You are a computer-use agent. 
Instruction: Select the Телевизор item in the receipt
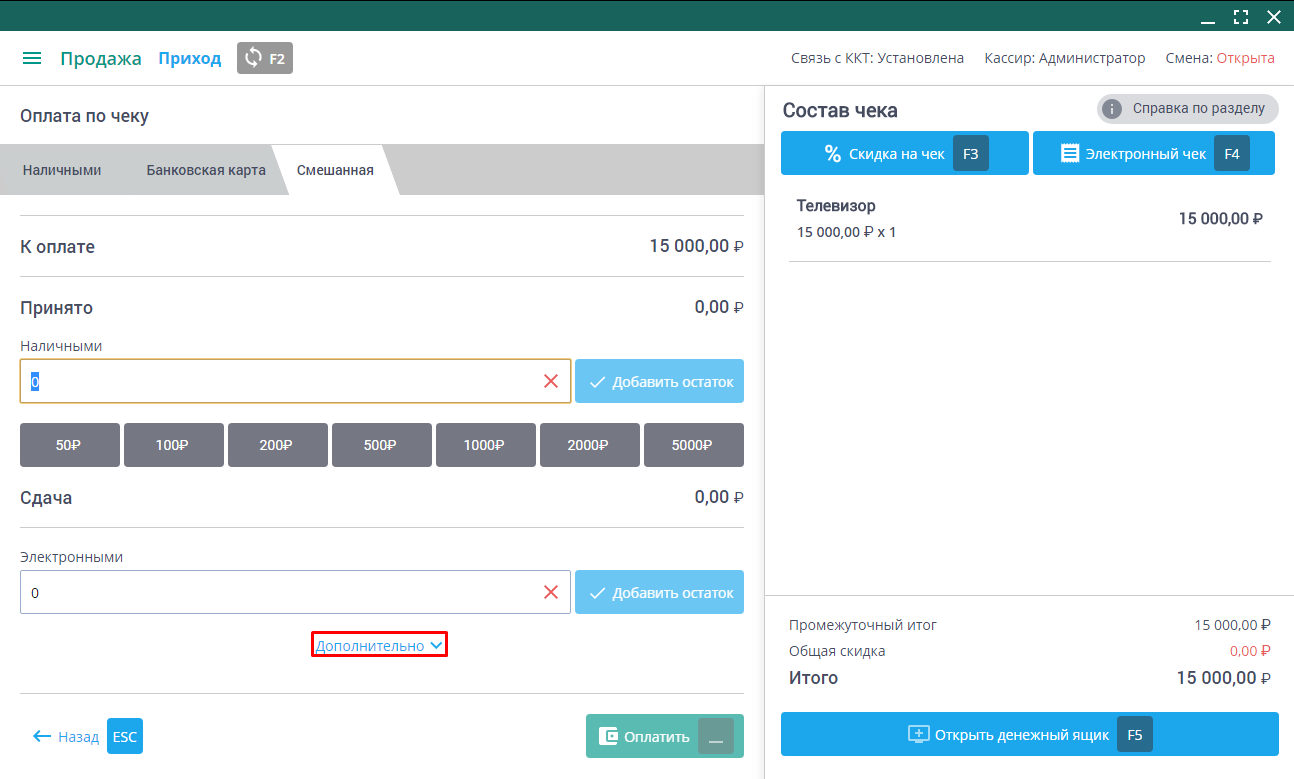pos(1030,219)
